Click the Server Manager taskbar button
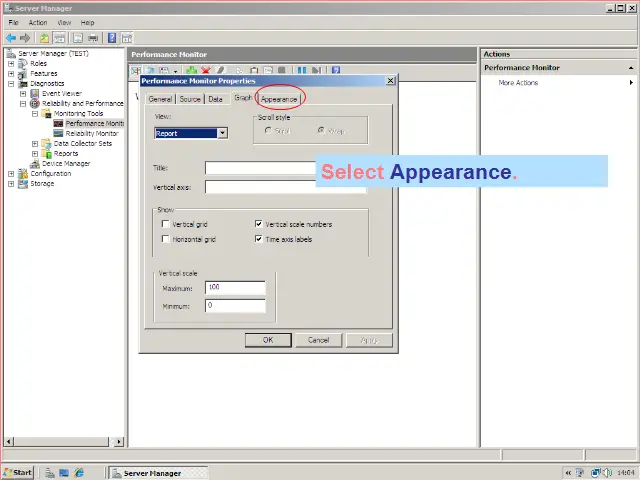 [x=158, y=473]
